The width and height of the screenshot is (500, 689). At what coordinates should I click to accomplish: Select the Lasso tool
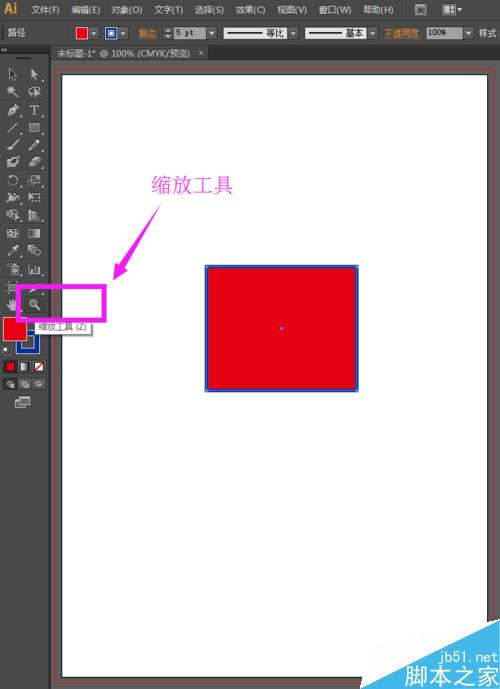pos(34,91)
